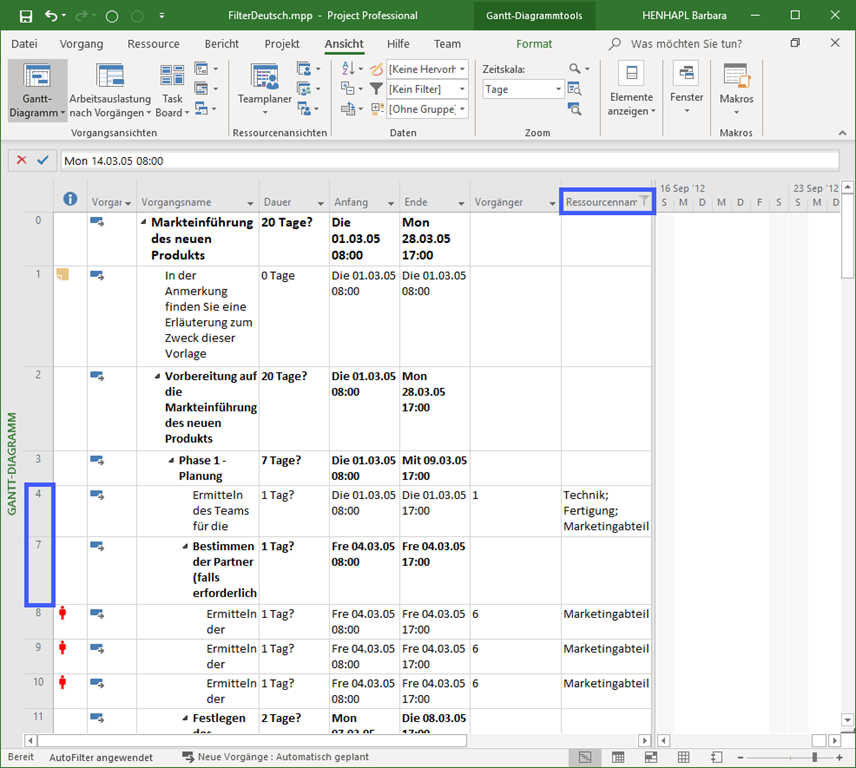
Task: Click the info indicator column header
Action: point(70,199)
